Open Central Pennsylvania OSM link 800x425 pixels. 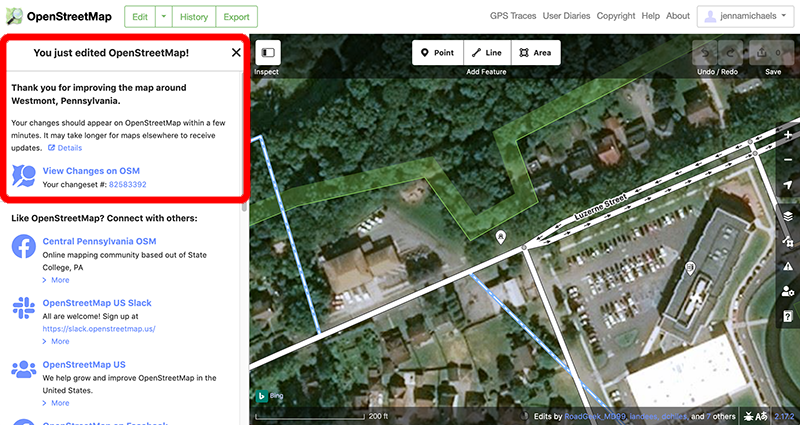99,241
